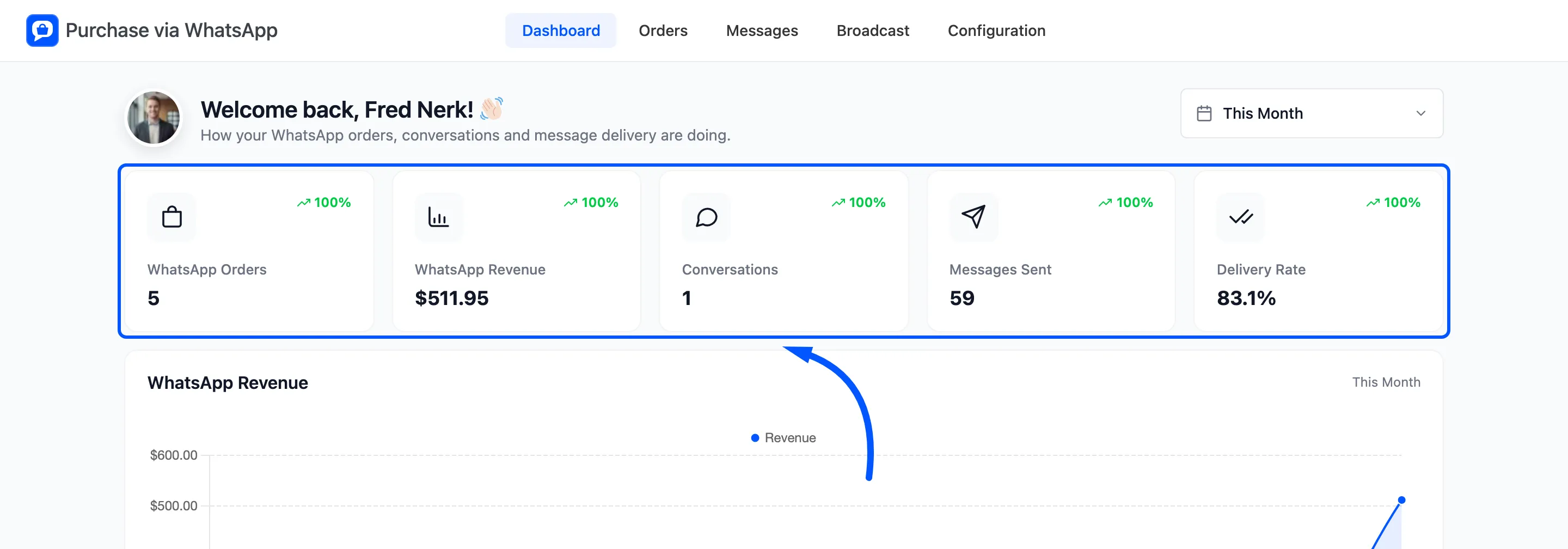Click the waving hand emoji in the greeting
Viewport: 1568px width, 549px height.
point(491,108)
